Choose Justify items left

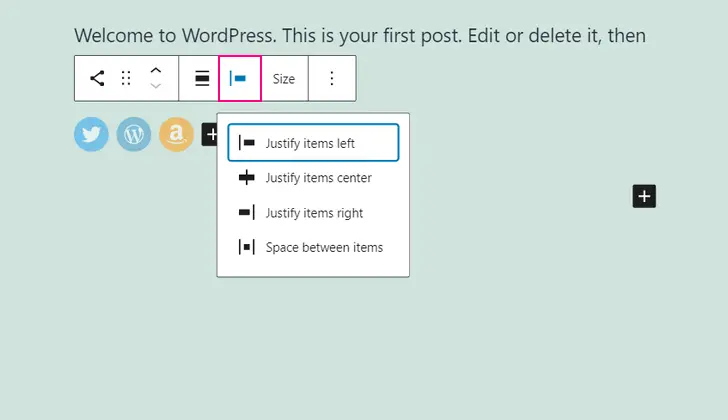point(313,142)
